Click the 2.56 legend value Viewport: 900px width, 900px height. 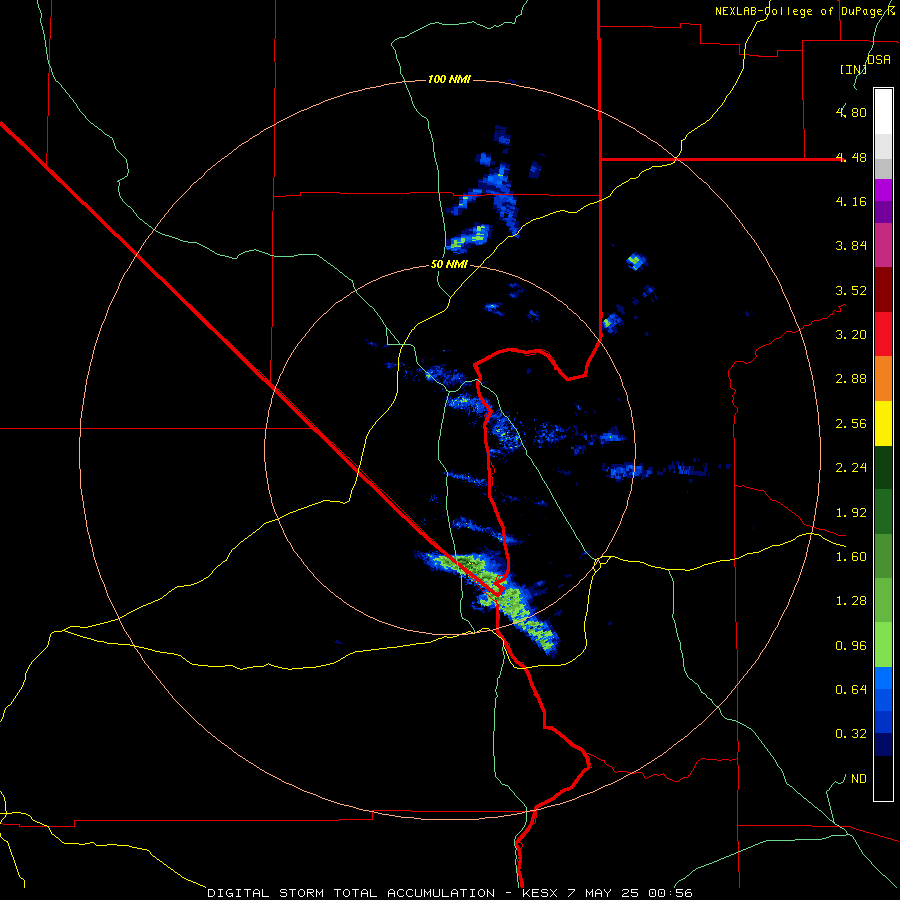tap(851, 423)
